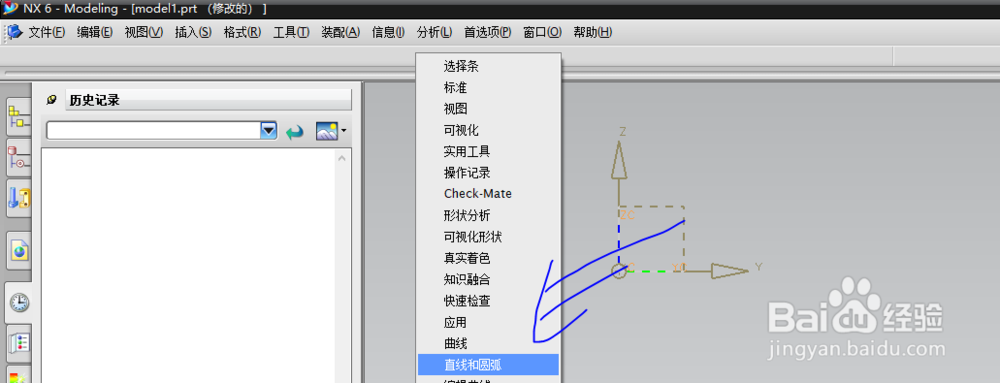Image resolution: width=1000 pixels, height=383 pixels.
Task: Choose 应用 in the toolbar list
Action: tap(488, 322)
